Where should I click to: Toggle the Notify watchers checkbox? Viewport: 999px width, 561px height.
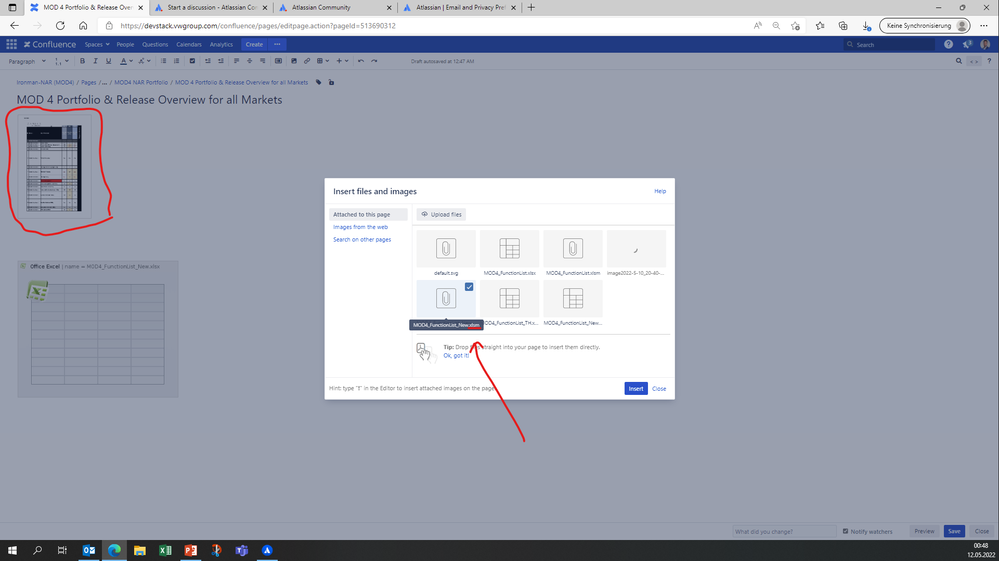point(845,531)
